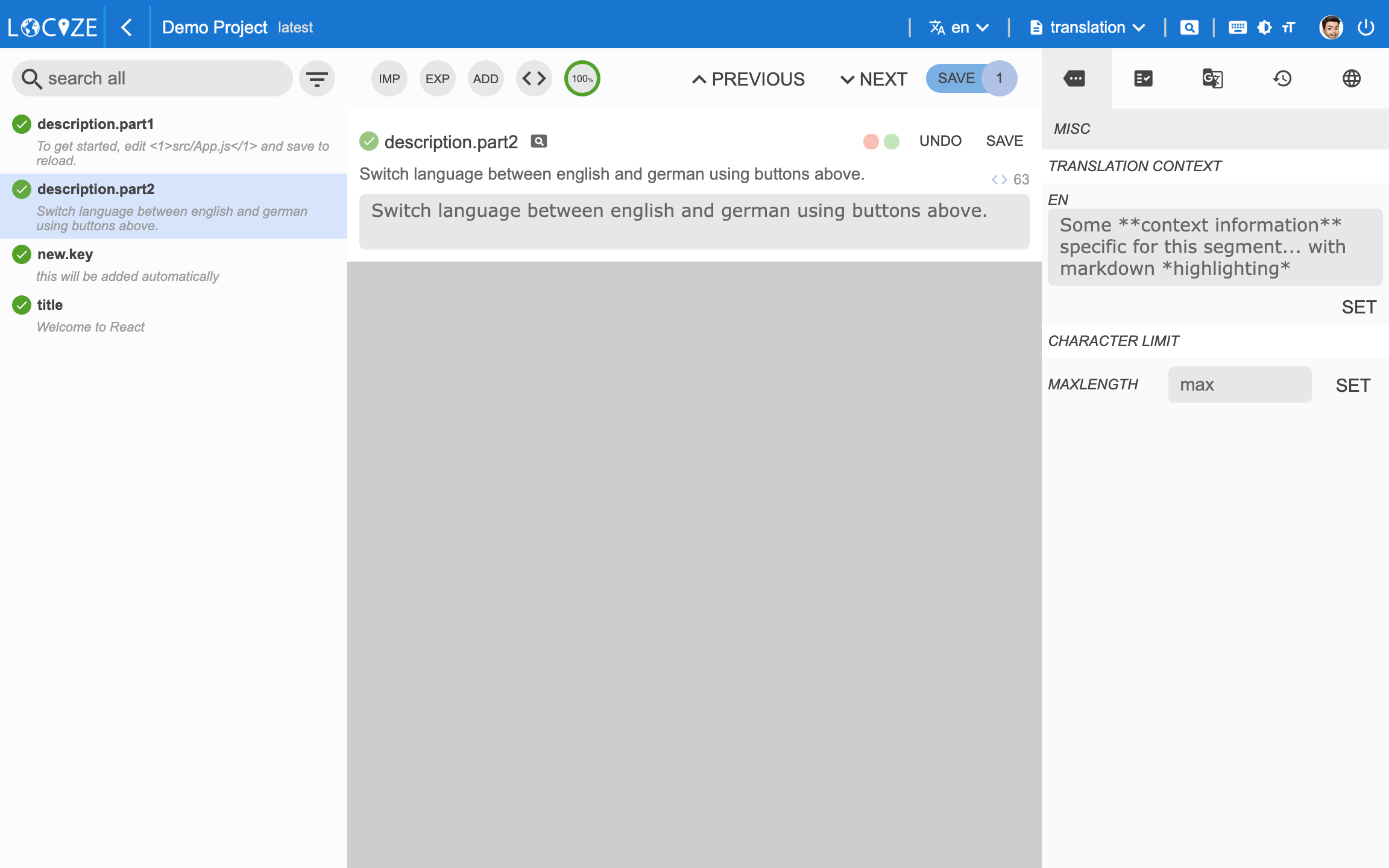This screenshot has height=868, width=1389.
Task: Click the power logout icon
Action: click(1366, 27)
